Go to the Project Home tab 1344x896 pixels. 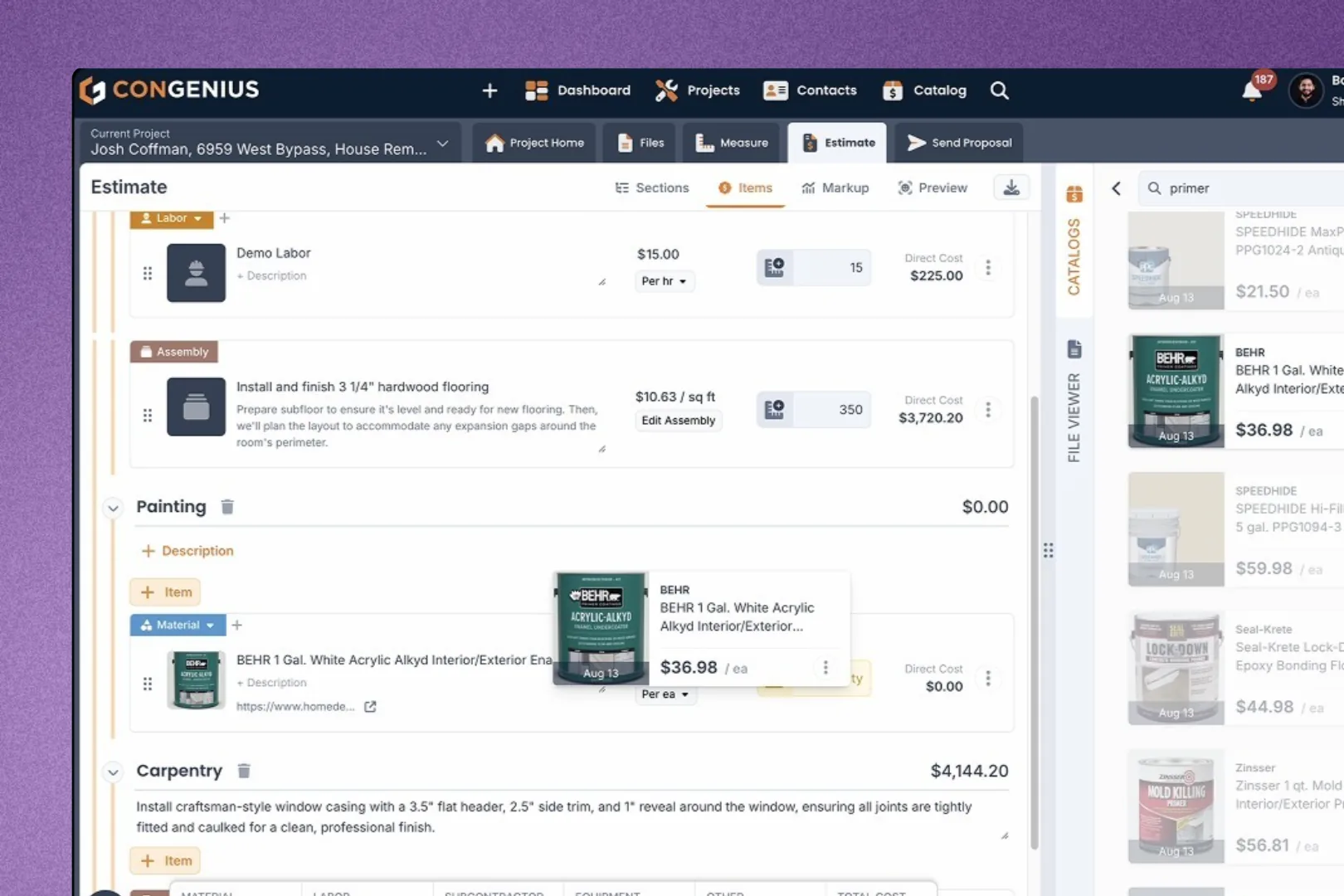[535, 143]
